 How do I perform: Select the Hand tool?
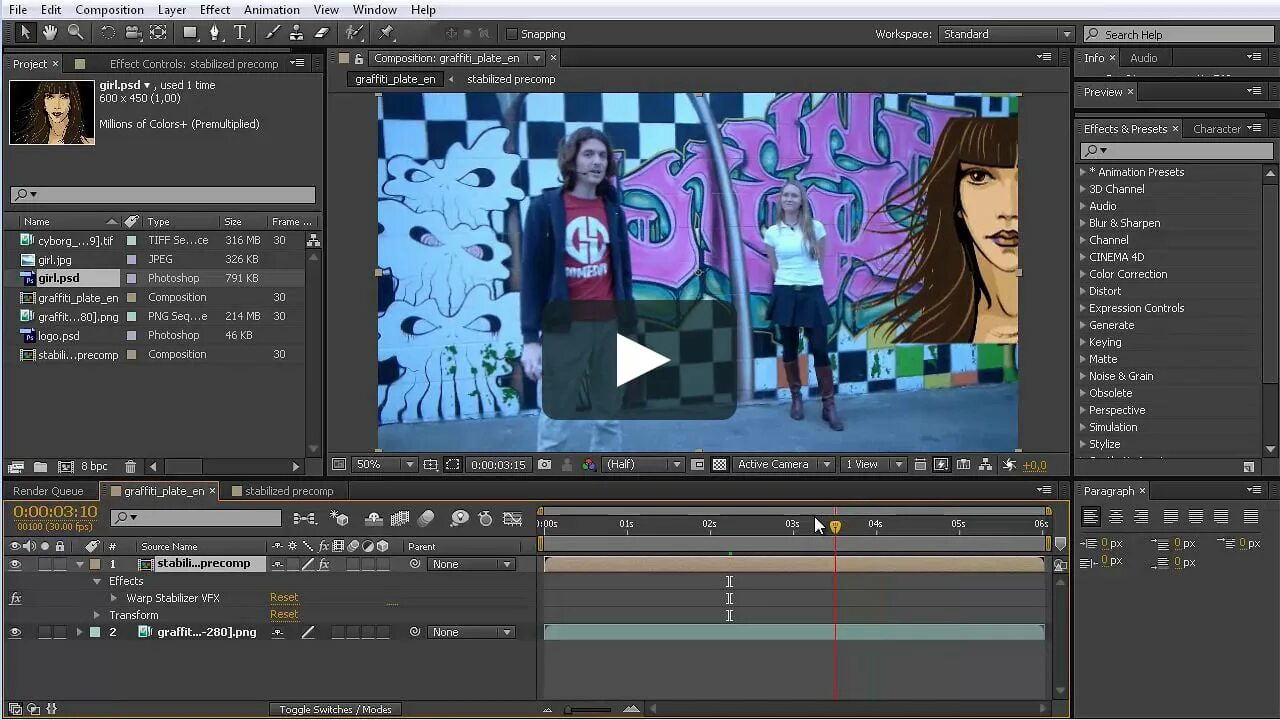(x=48, y=33)
